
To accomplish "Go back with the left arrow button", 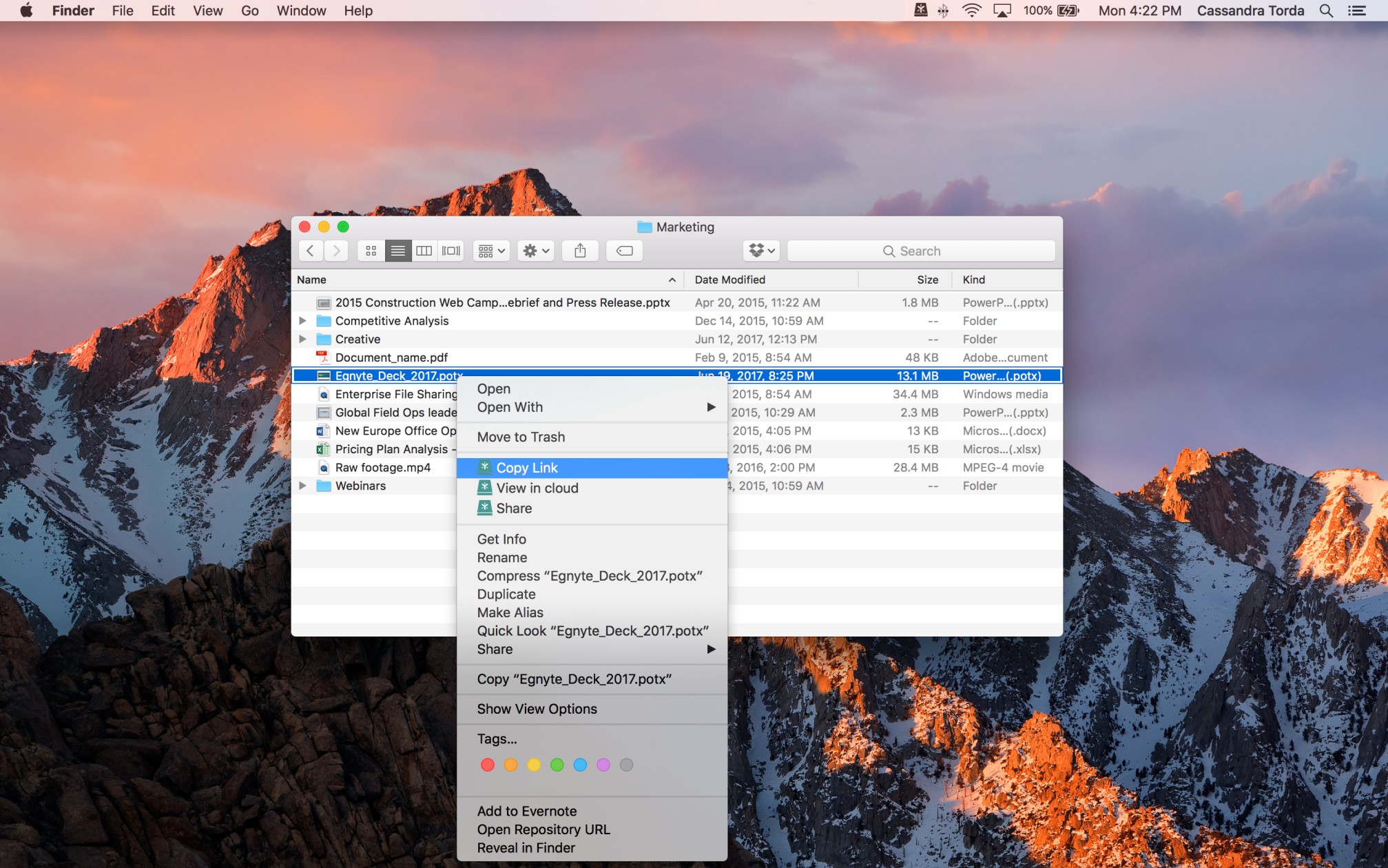I will pos(311,251).
